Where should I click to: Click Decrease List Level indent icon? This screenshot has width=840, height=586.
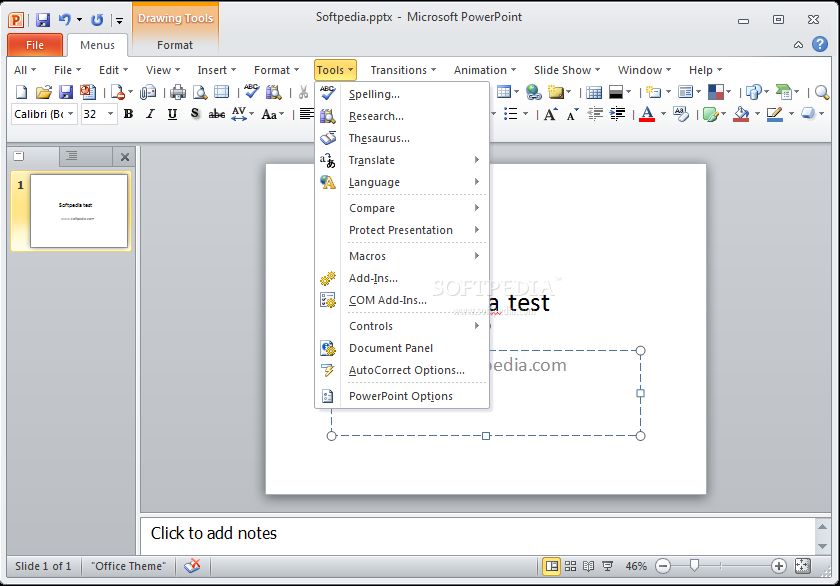[x=595, y=114]
